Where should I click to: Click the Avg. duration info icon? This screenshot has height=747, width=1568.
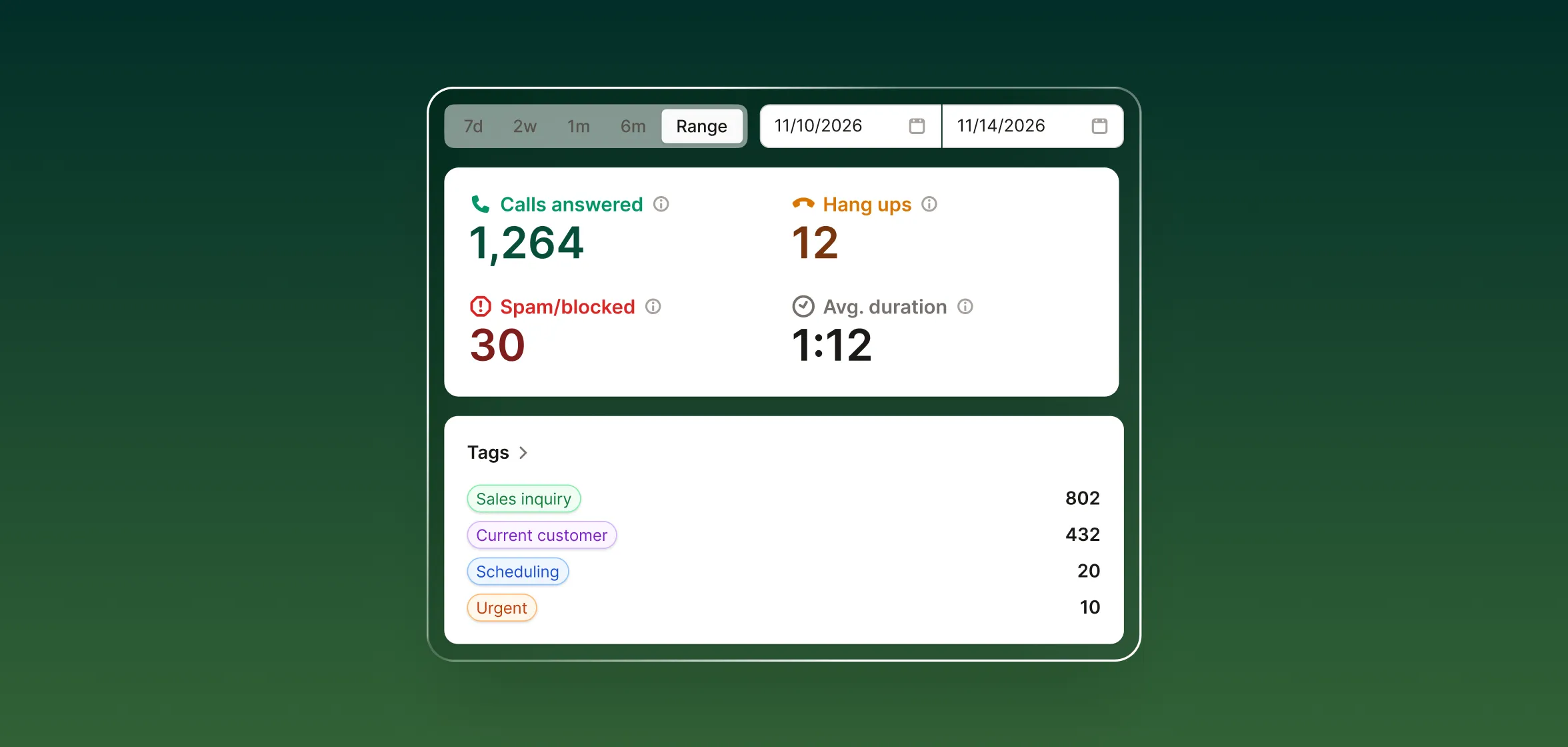[965, 307]
